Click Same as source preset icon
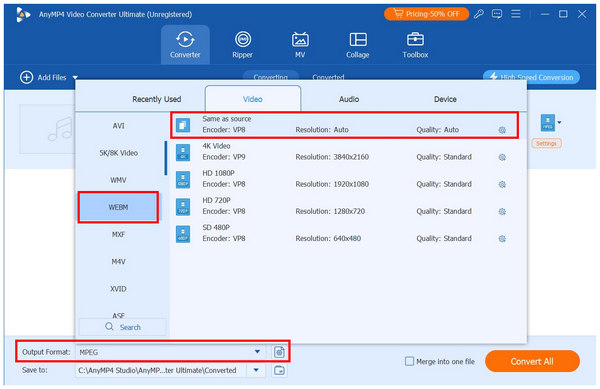Screen dimensions: 600x389 tap(183, 125)
